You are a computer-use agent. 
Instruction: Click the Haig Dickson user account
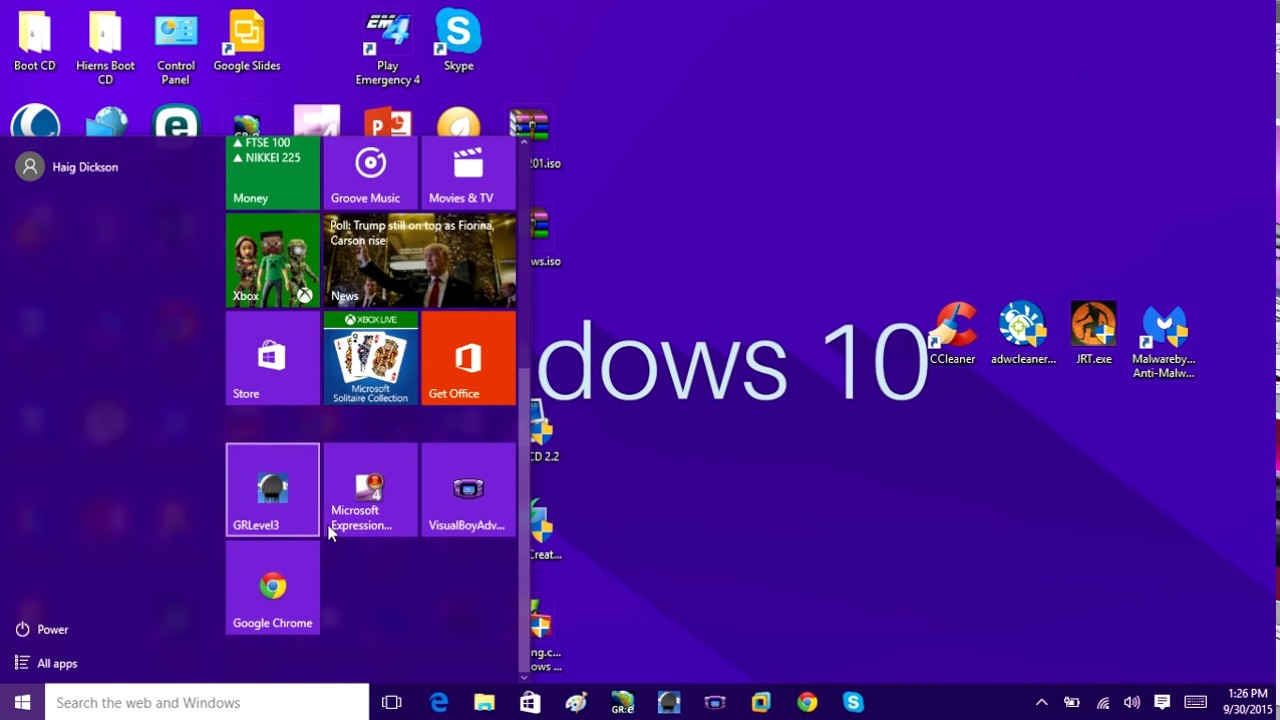pos(67,167)
